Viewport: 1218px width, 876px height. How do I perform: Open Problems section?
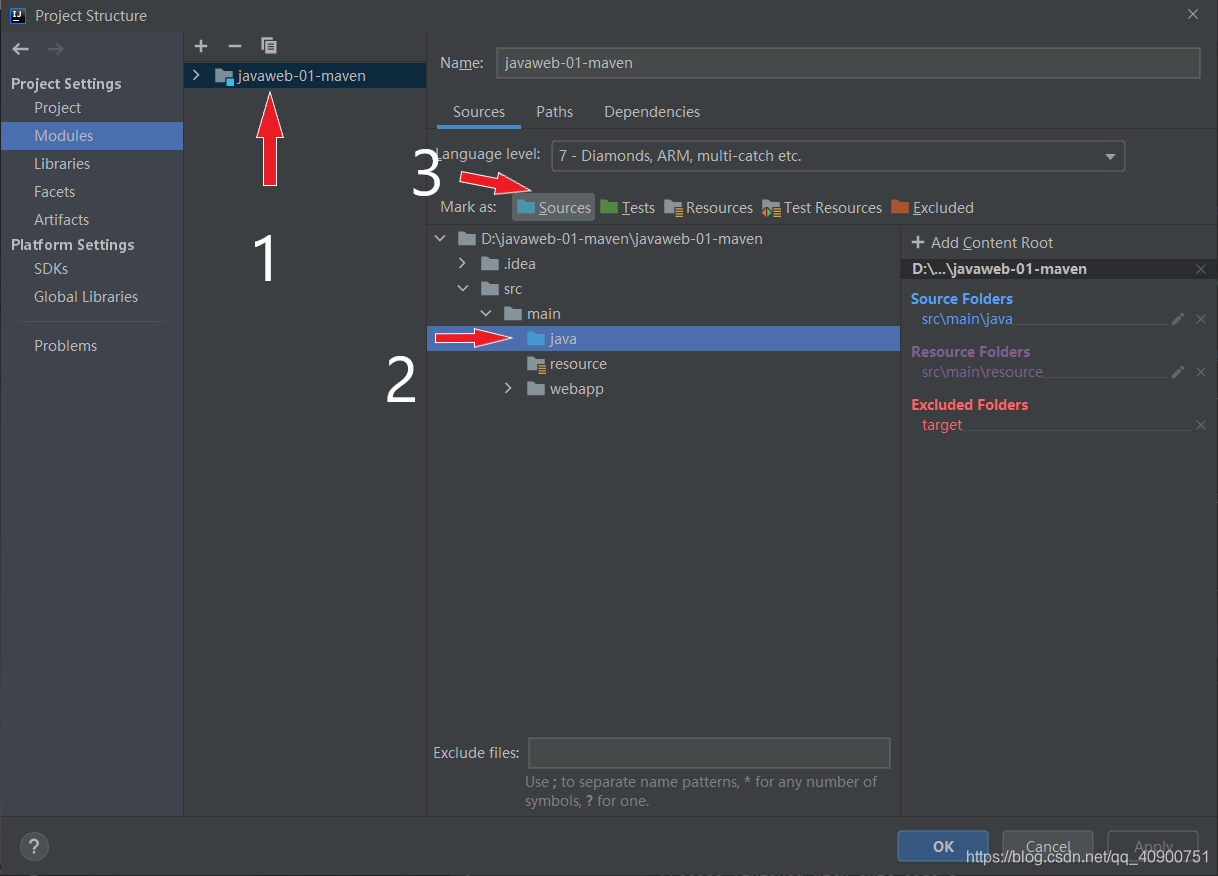[x=65, y=346]
